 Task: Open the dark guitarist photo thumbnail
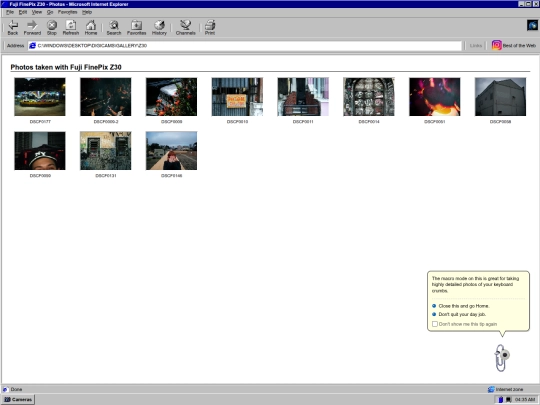(x=105, y=97)
